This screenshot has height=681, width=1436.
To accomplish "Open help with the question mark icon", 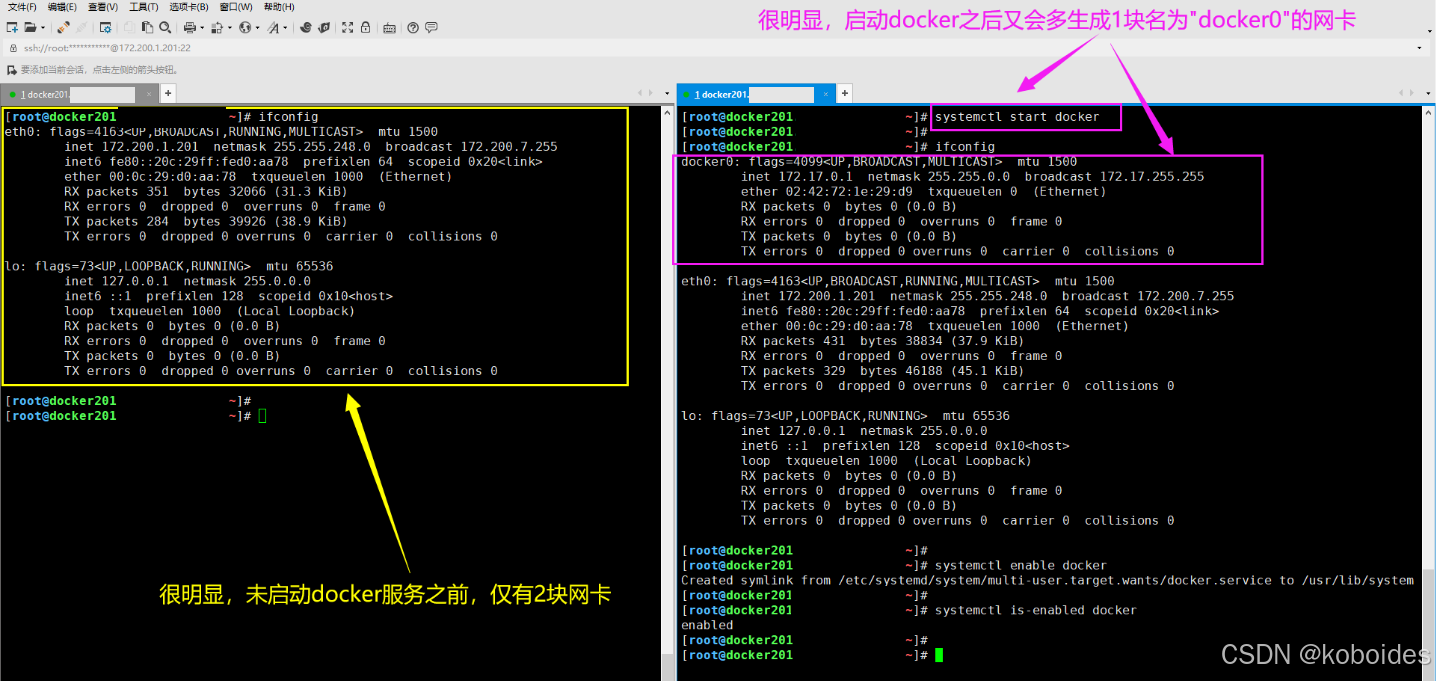I will tap(413, 28).
